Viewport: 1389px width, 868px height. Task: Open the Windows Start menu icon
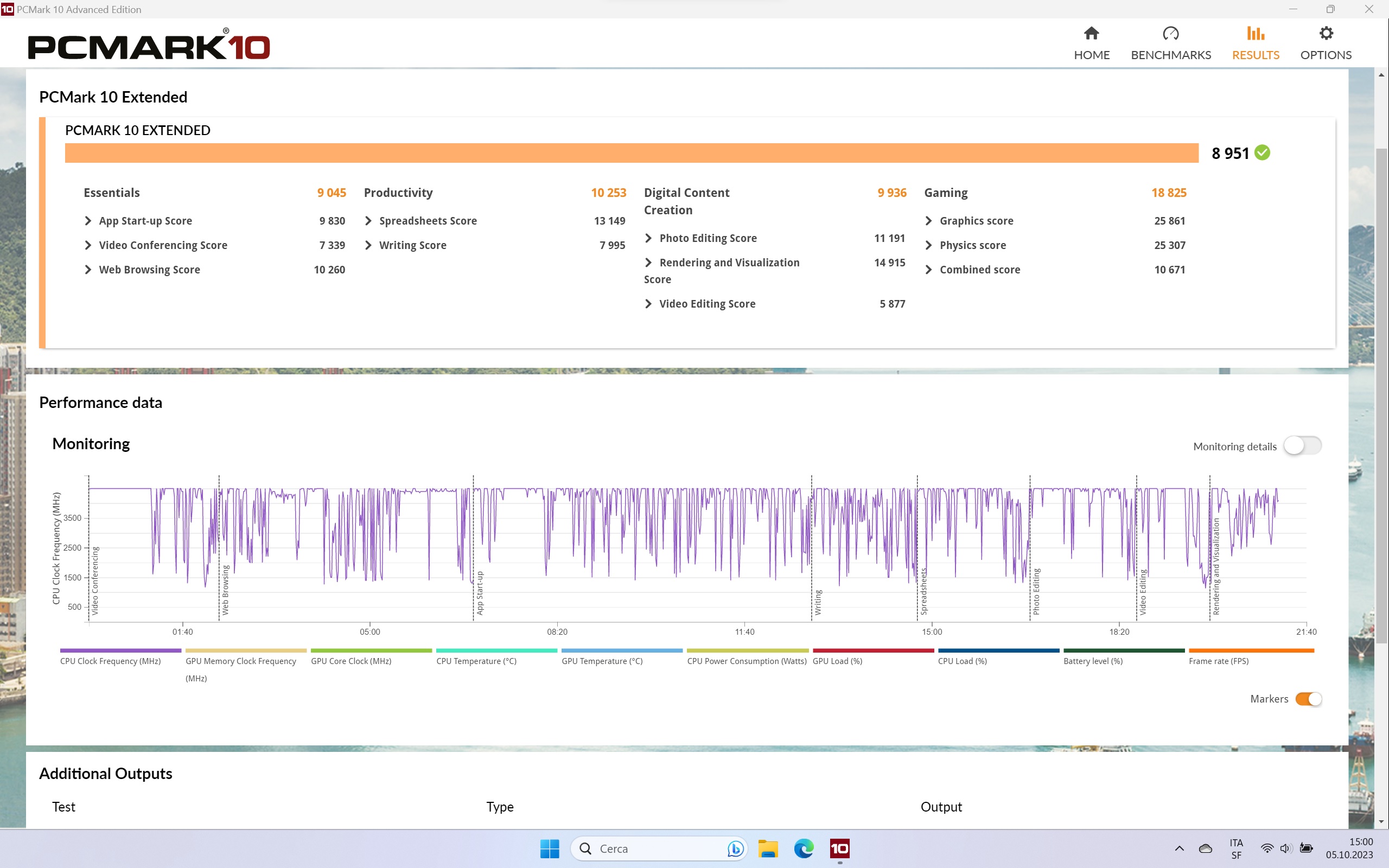coord(549,848)
